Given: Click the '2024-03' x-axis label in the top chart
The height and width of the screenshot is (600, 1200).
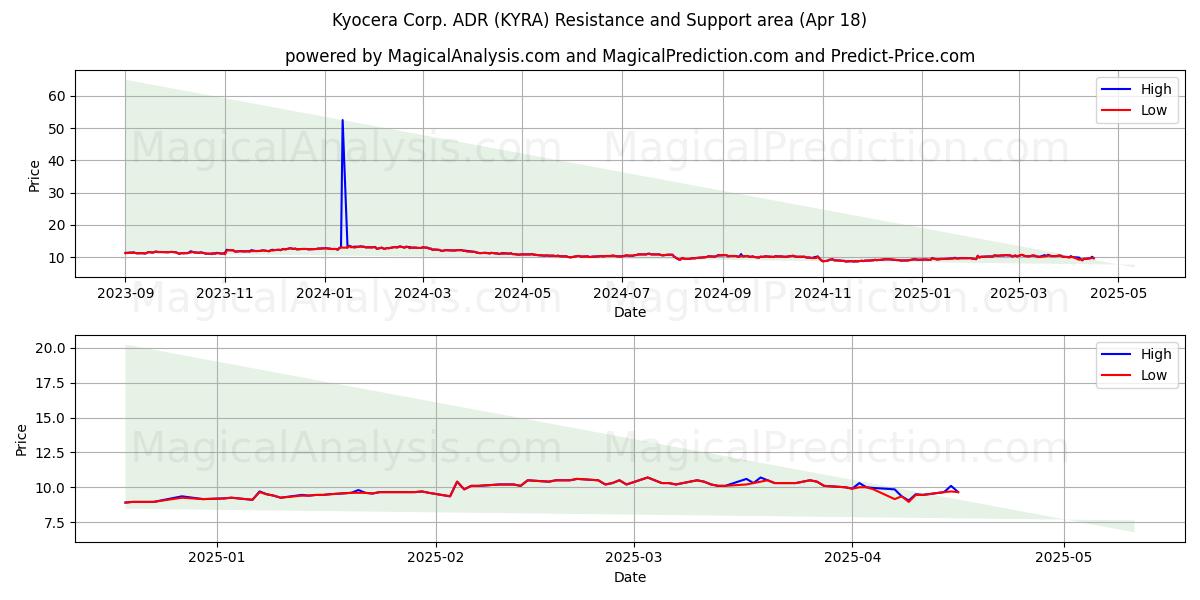Looking at the screenshot, I should (x=422, y=293).
